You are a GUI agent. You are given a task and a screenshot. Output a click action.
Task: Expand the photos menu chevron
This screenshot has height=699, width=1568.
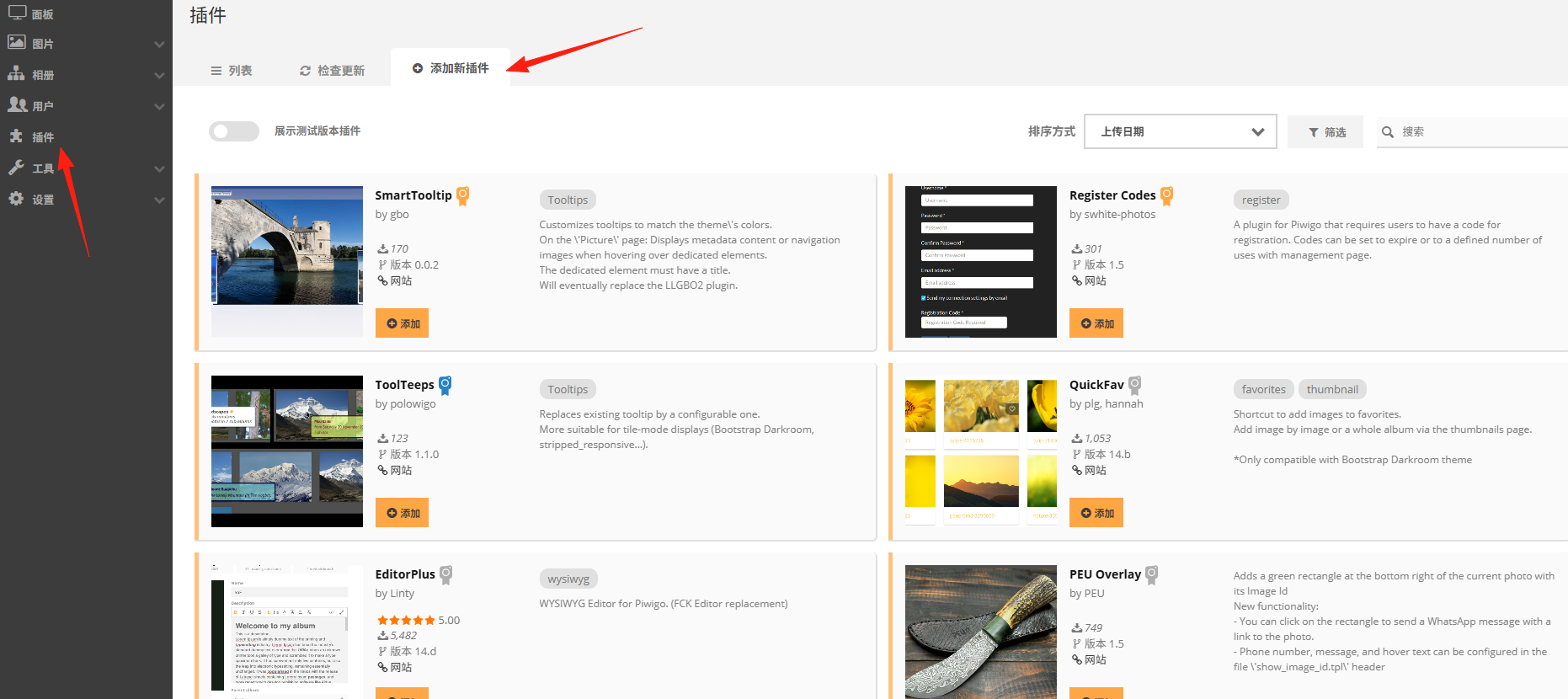coord(159,44)
